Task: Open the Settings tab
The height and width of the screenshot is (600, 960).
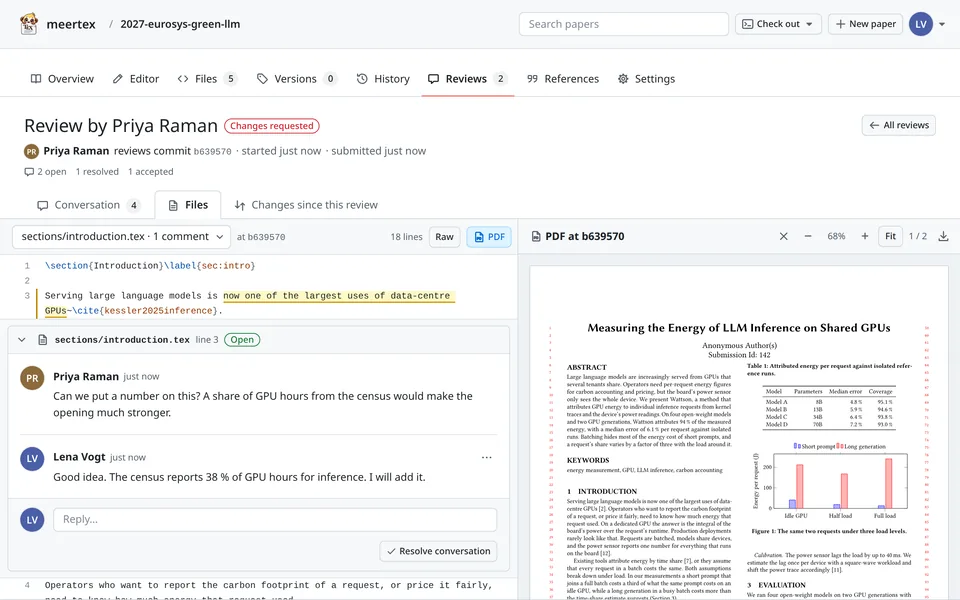Action: click(x=646, y=78)
